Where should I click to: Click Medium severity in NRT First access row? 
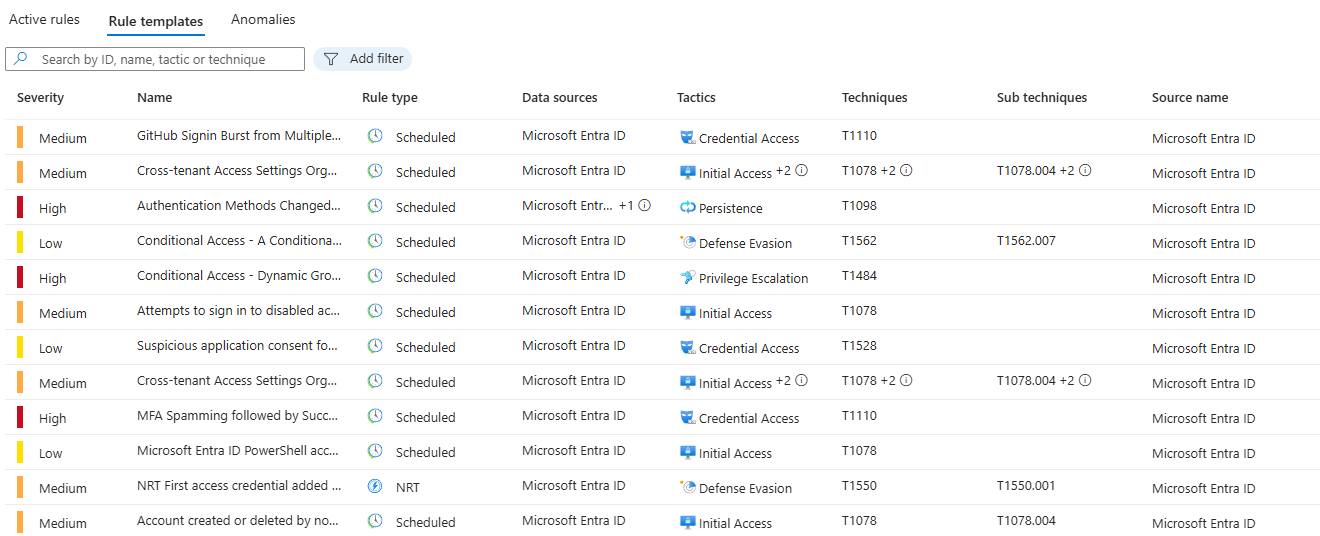(x=63, y=488)
